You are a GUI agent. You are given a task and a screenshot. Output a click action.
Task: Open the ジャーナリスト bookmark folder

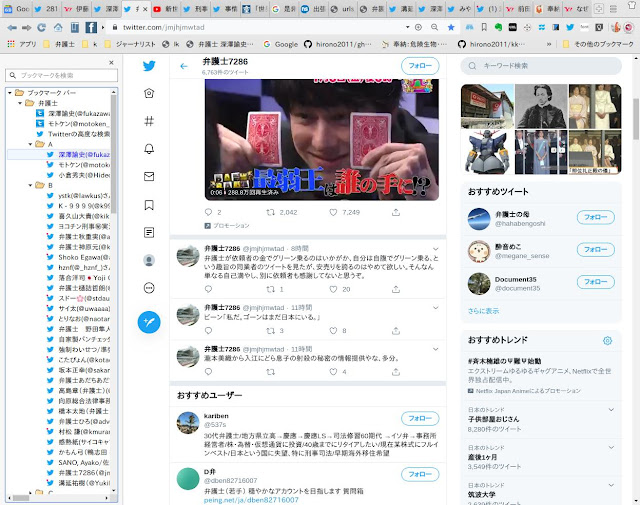130,44
